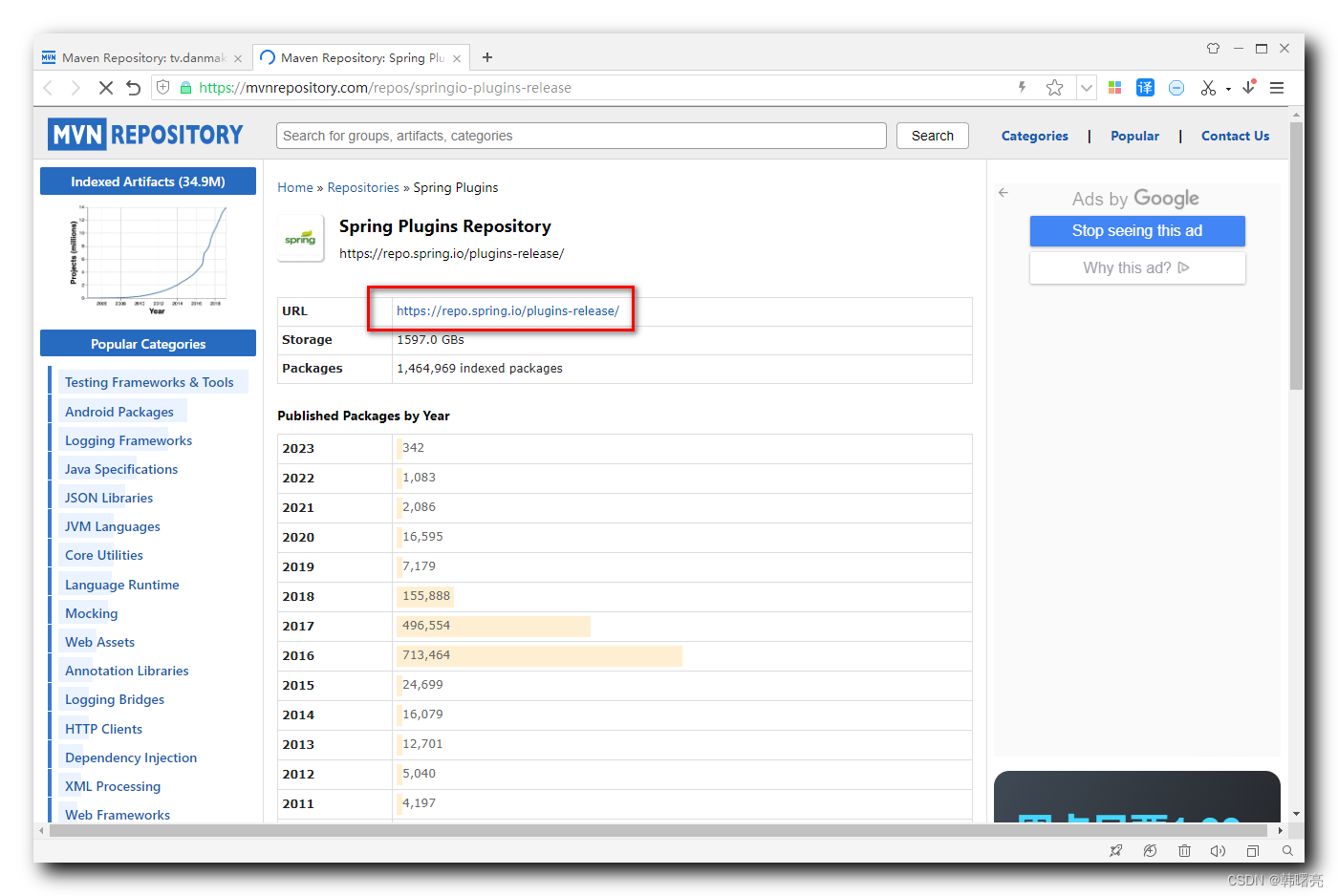Open Annotation Libraries category
Screen dimensions: 1338x896
(127, 671)
